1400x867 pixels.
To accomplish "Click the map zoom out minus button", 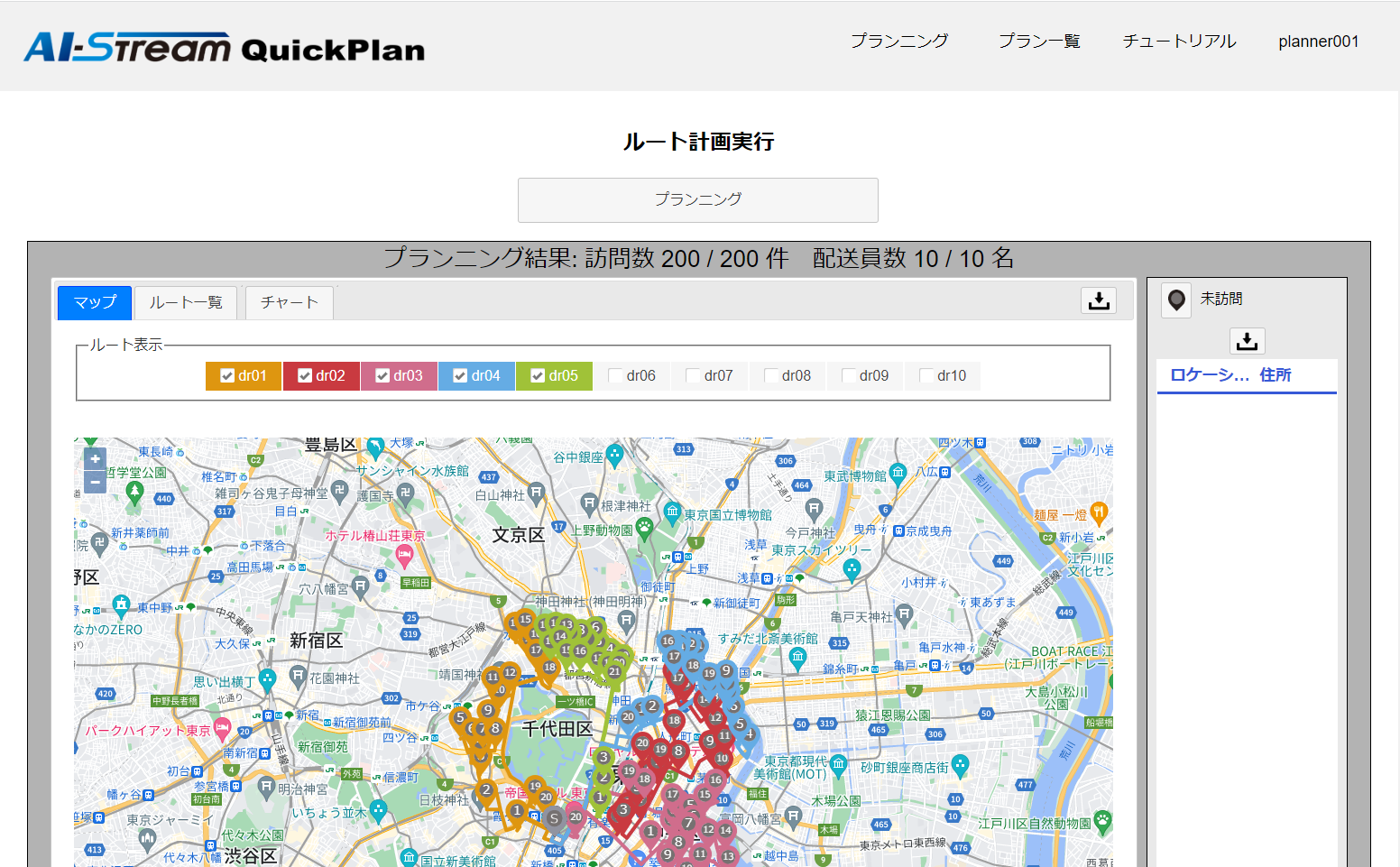I will click(x=95, y=482).
